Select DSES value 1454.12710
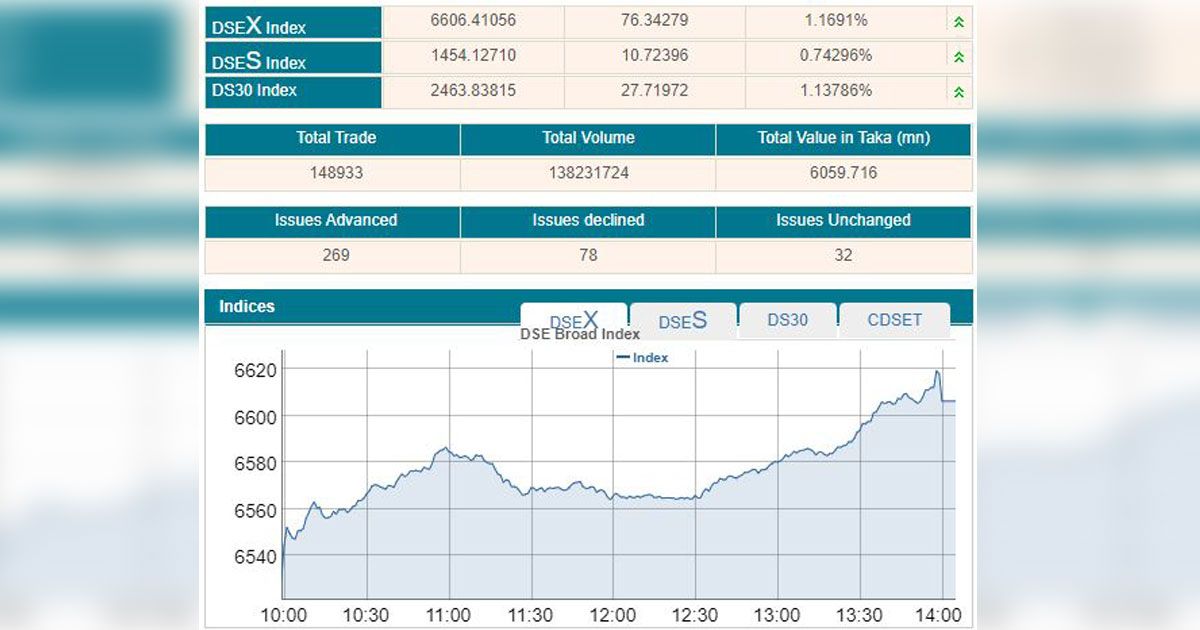The height and width of the screenshot is (630, 1200). click(x=473, y=55)
